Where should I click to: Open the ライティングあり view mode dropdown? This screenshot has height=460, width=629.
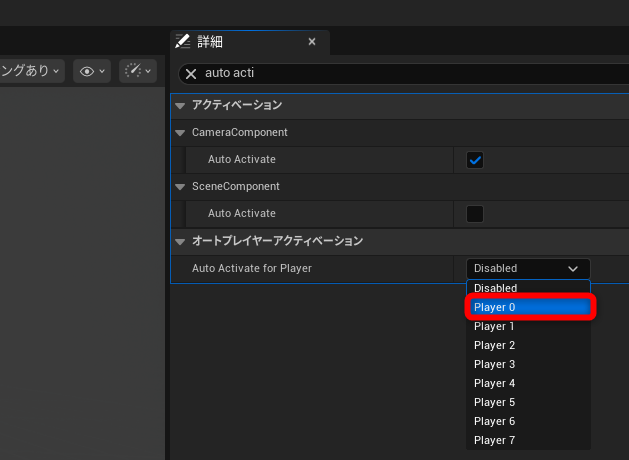pyautogui.click(x=30, y=71)
